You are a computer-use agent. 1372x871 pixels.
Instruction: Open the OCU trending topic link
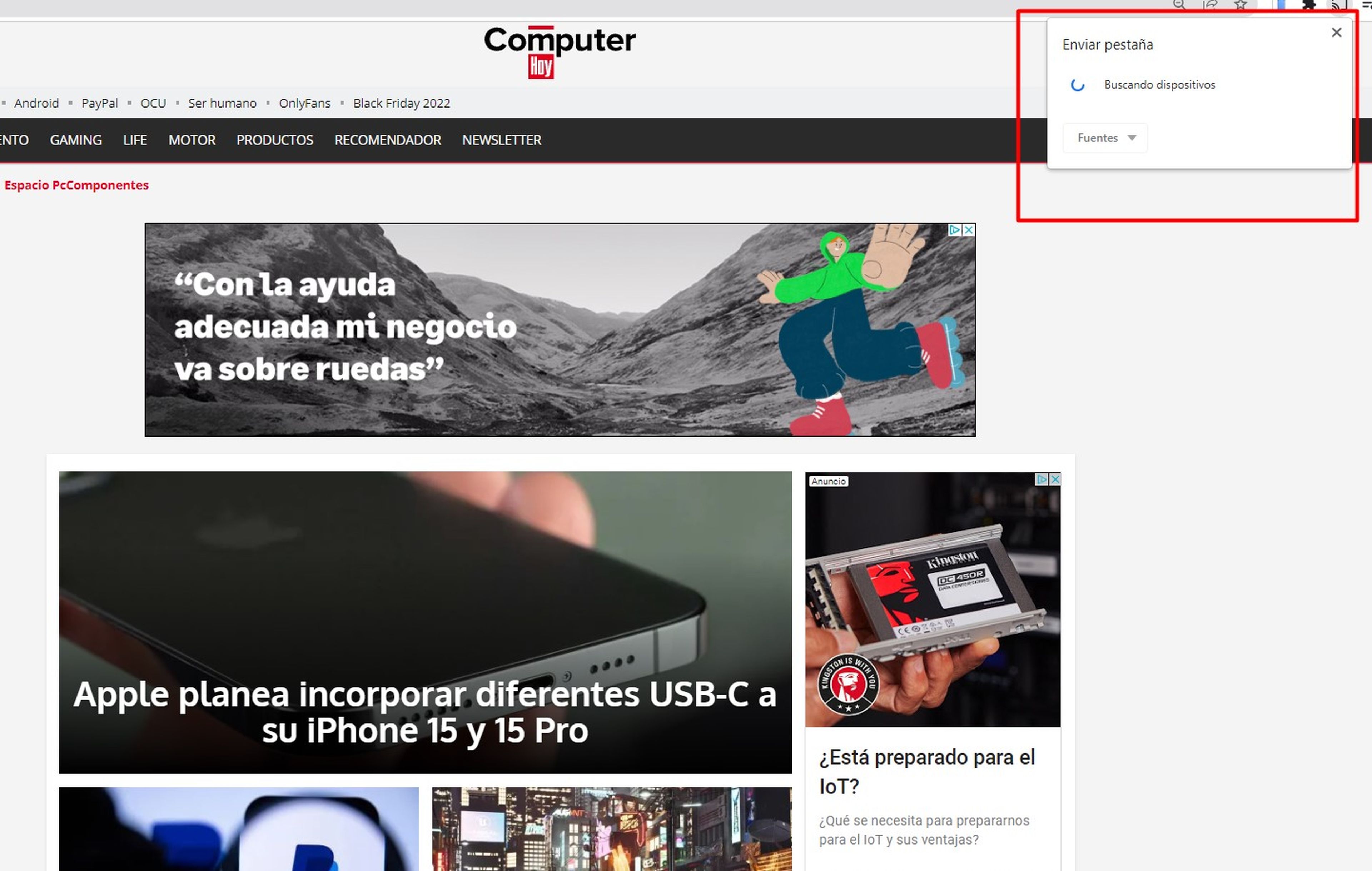tap(153, 103)
